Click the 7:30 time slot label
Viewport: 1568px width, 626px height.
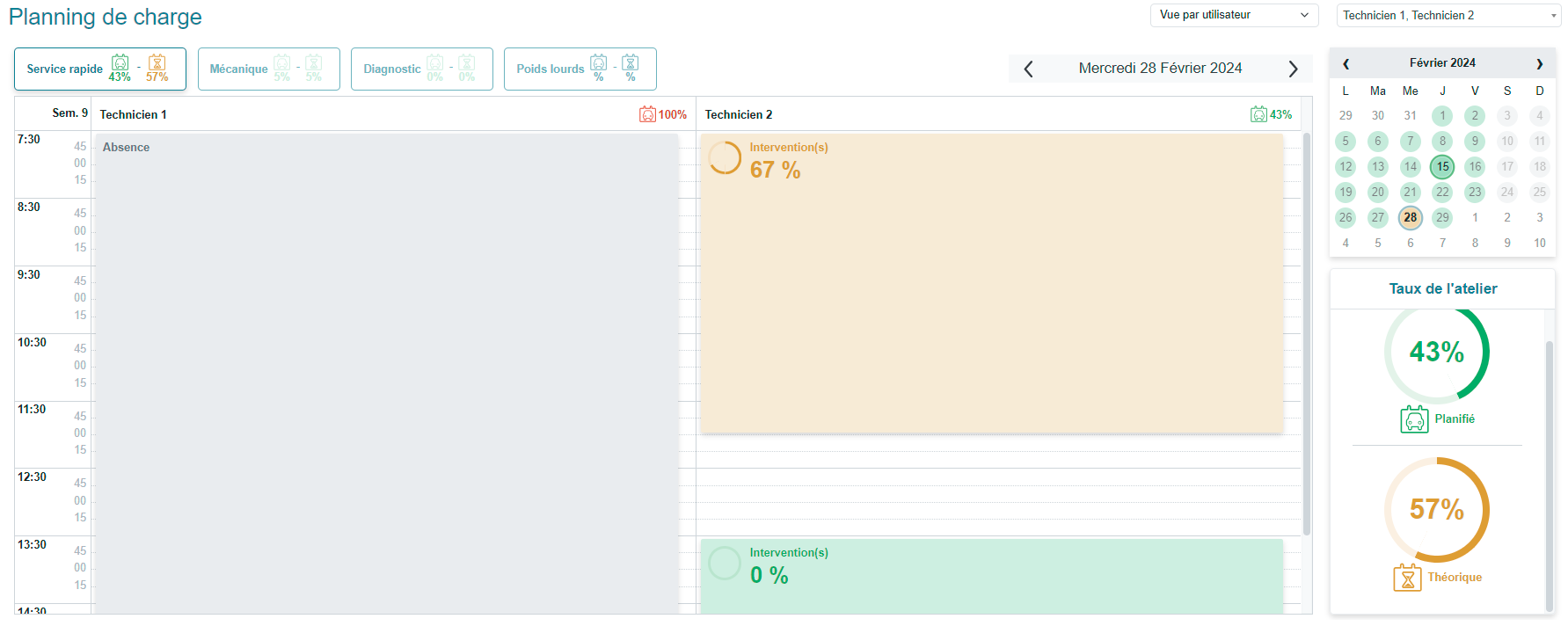[29, 139]
